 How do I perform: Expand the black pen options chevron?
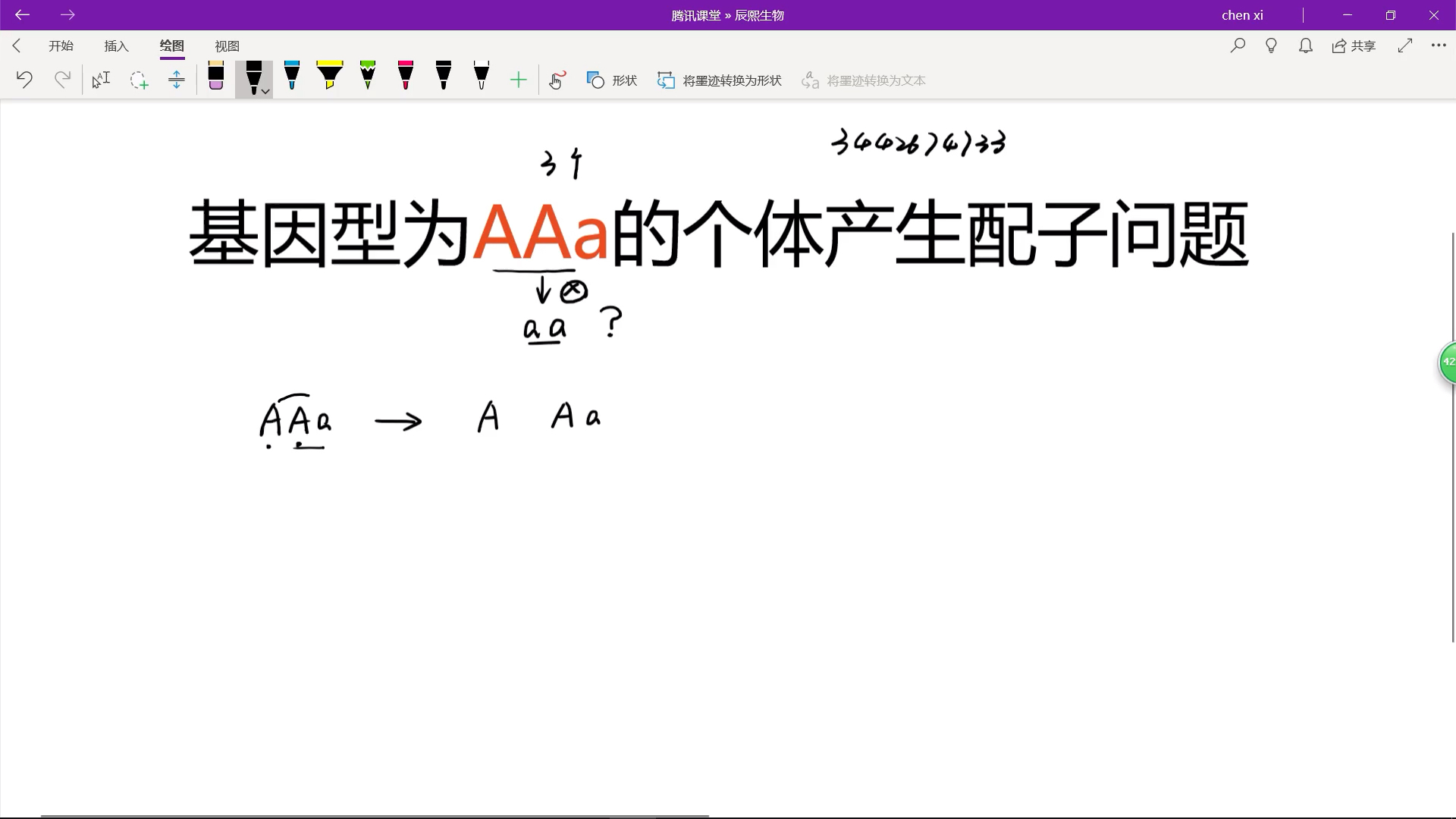(265, 92)
